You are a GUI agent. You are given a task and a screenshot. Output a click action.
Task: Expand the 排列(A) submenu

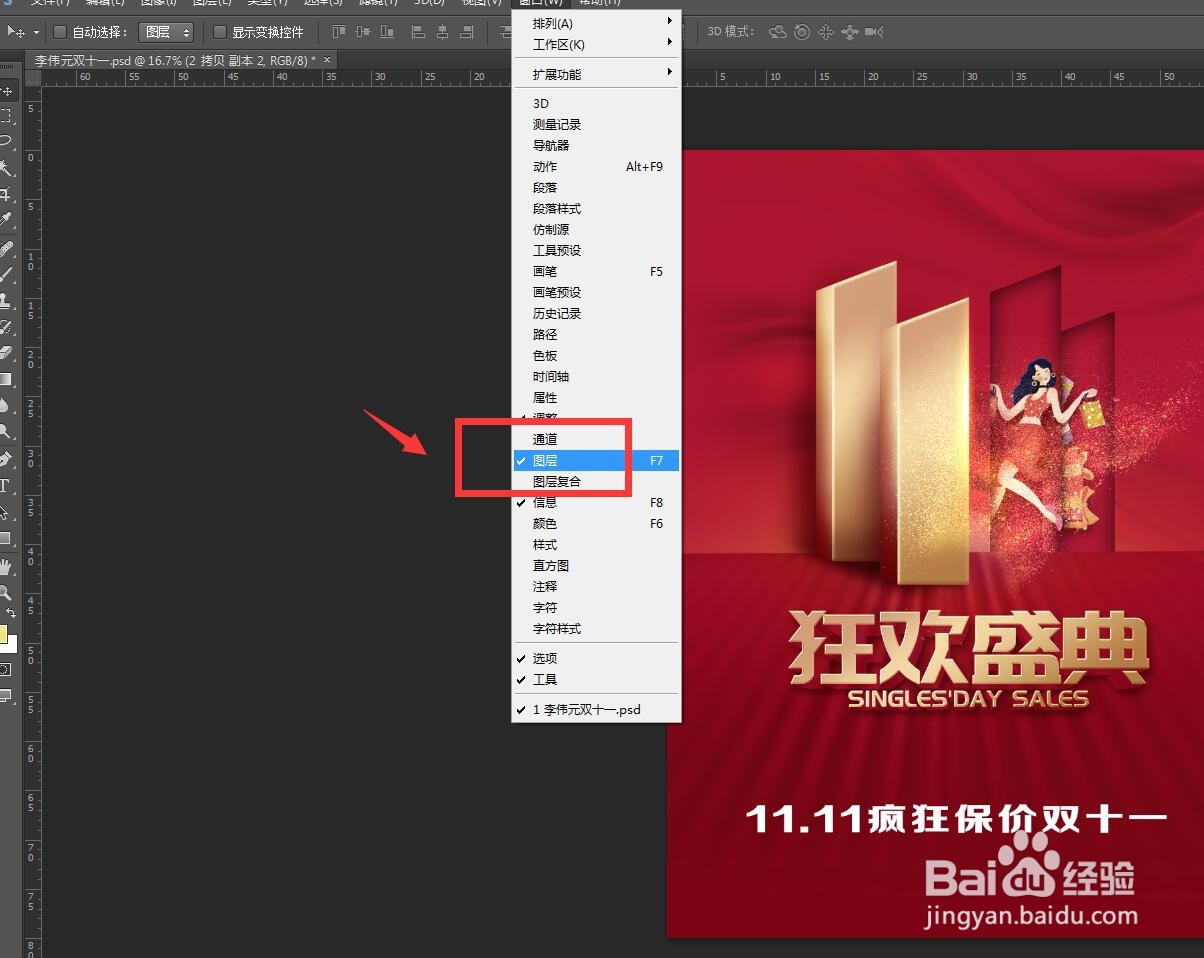(596, 23)
